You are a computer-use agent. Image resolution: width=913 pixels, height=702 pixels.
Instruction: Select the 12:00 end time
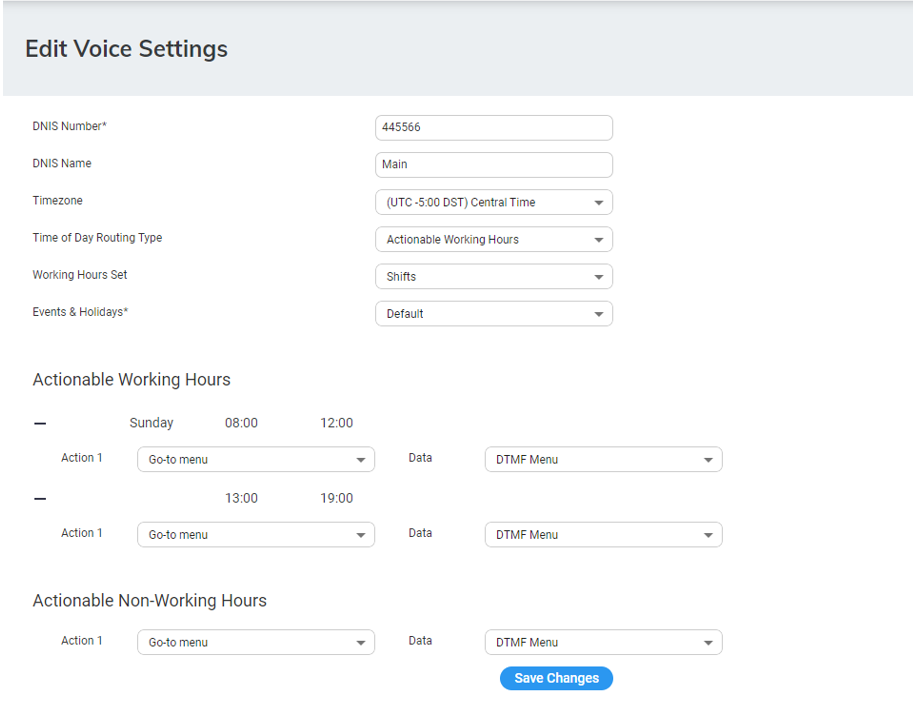pyautogui.click(x=336, y=423)
